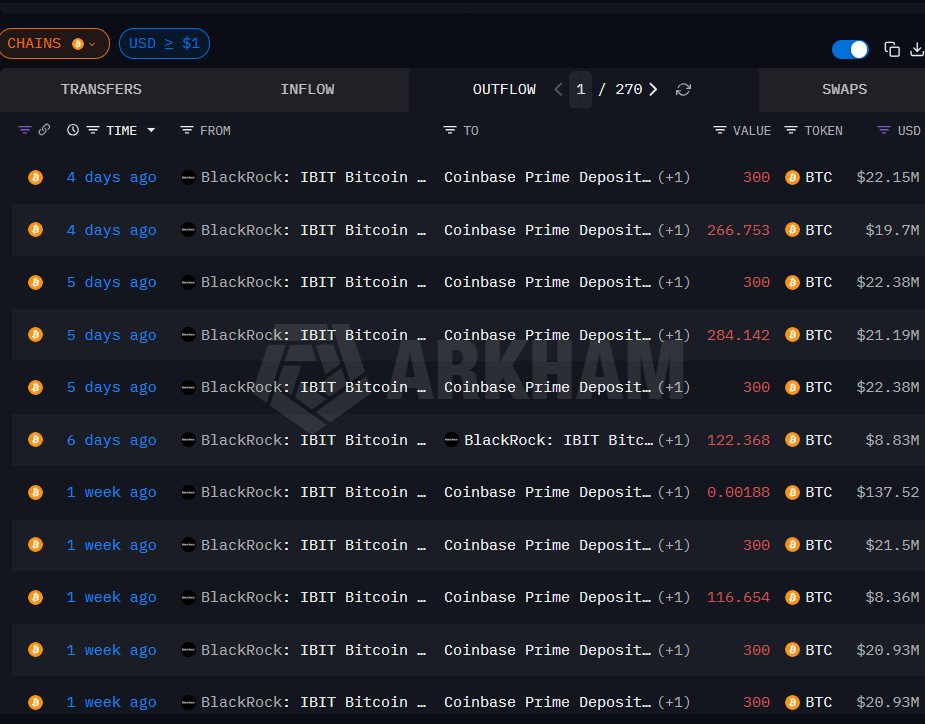Image resolution: width=925 pixels, height=724 pixels.
Task: Click the purple filter icon in header
Action: click(x=25, y=130)
